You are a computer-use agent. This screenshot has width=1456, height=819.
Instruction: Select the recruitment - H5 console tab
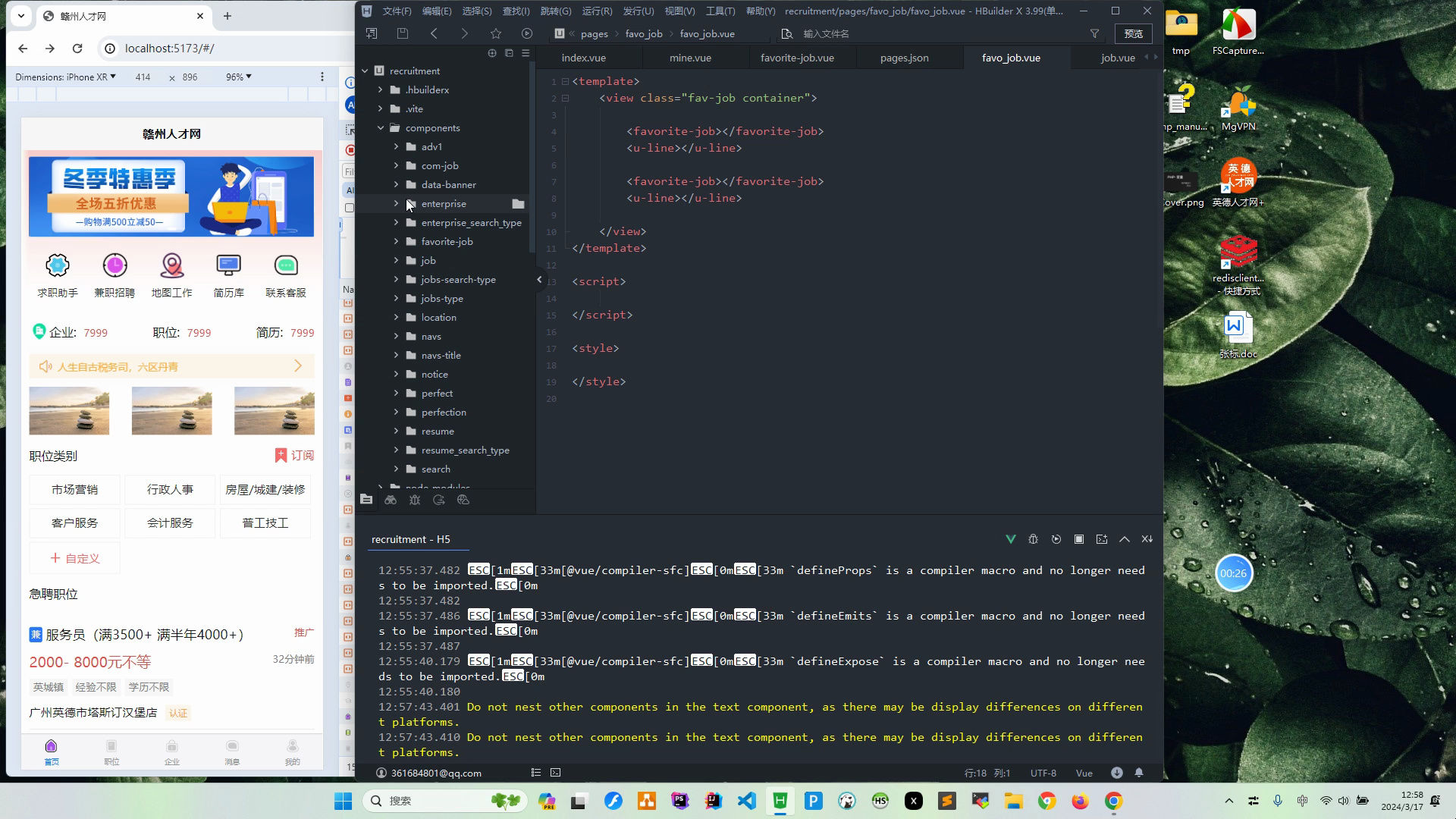[x=411, y=539]
